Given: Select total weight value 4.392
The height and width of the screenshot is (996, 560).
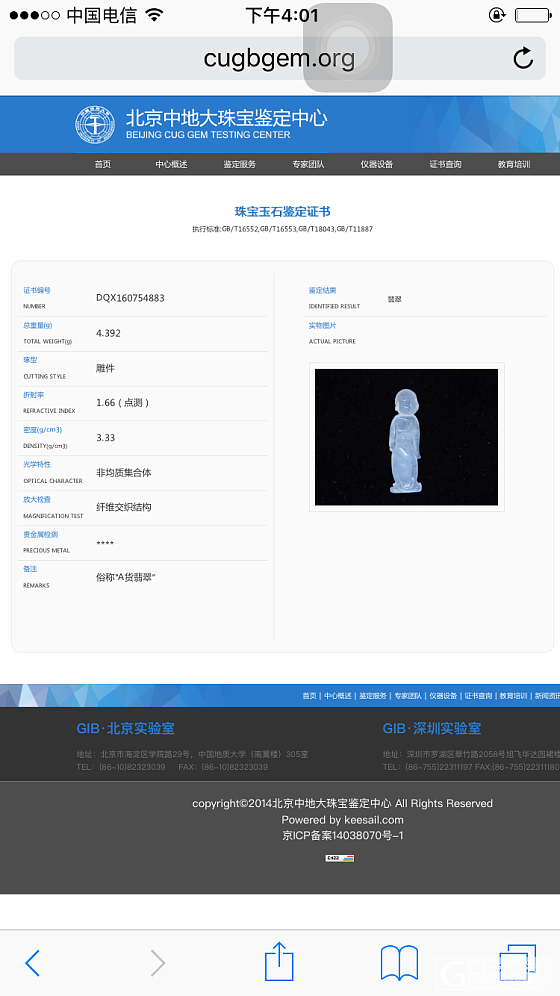Looking at the screenshot, I should (x=108, y=333).
